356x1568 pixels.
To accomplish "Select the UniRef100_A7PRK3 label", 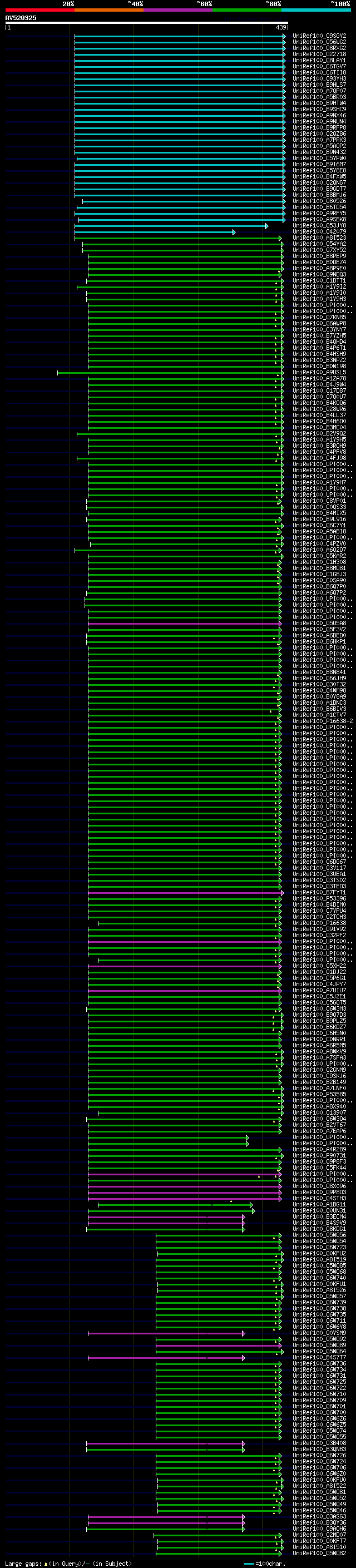I will click(x=319, y=140).
